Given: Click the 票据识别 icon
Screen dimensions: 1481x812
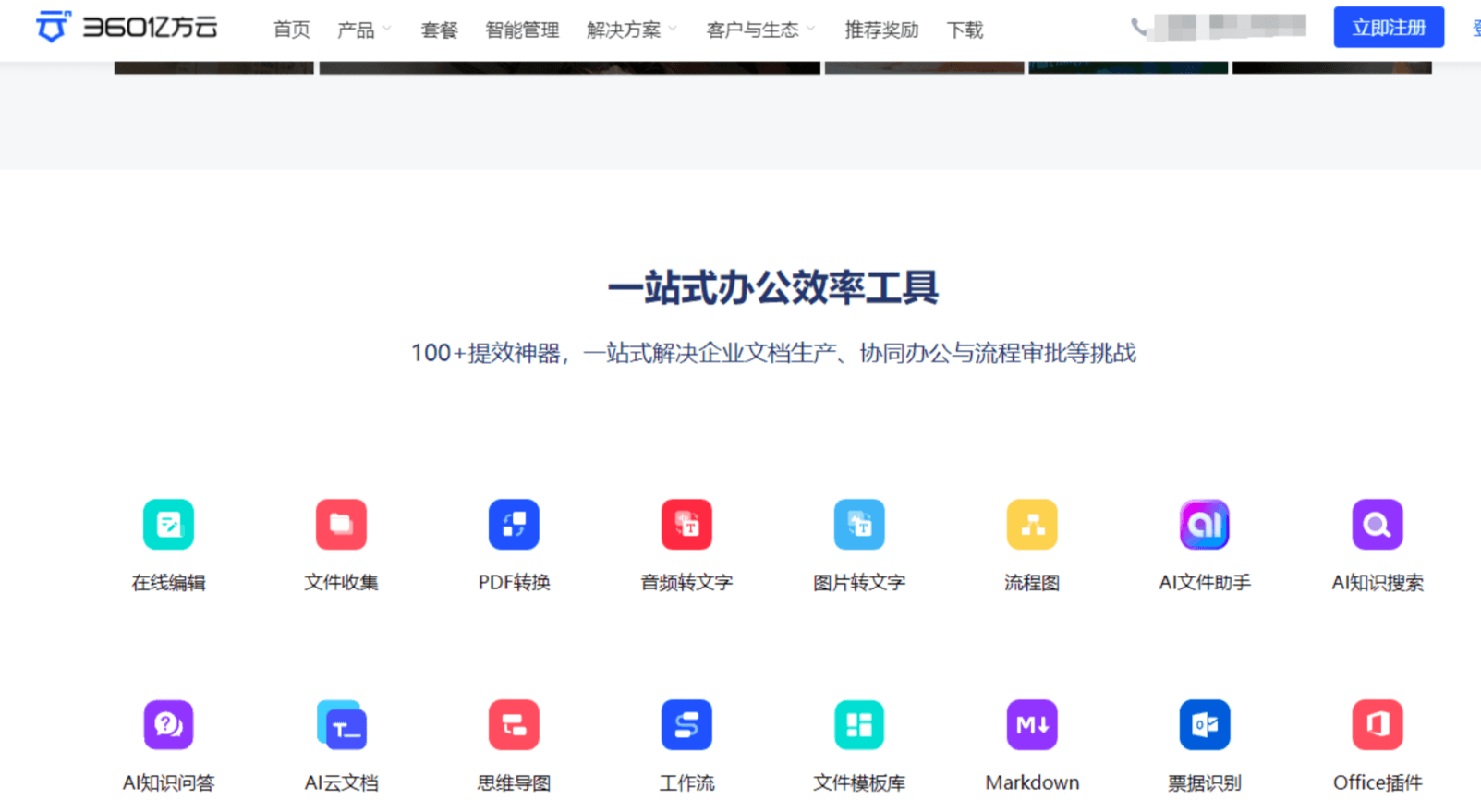Looking at the screenshot, I should tap(1205, 725).
